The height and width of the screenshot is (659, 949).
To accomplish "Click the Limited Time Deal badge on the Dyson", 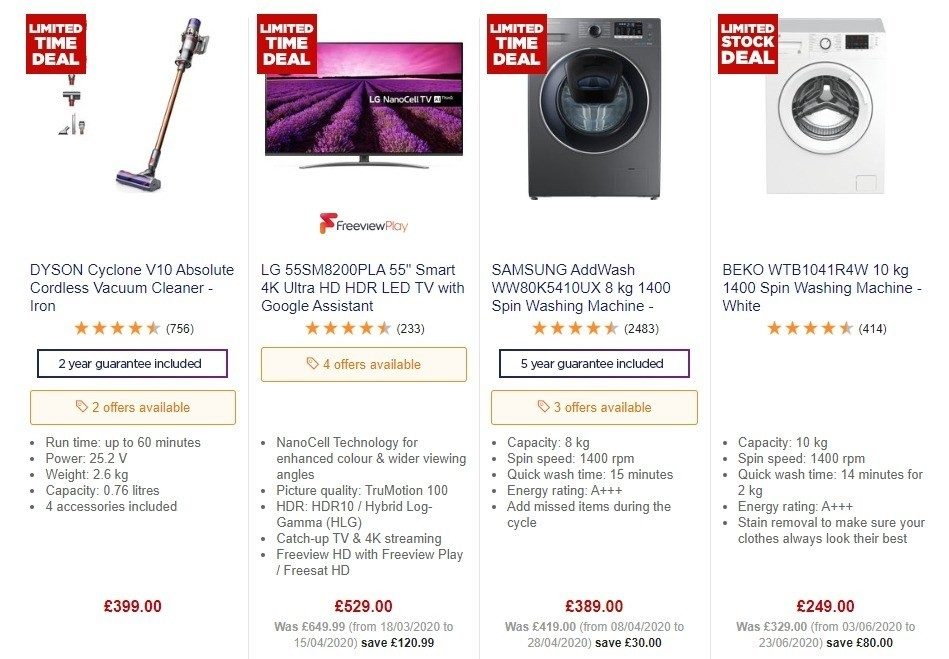I will (56, 43).
